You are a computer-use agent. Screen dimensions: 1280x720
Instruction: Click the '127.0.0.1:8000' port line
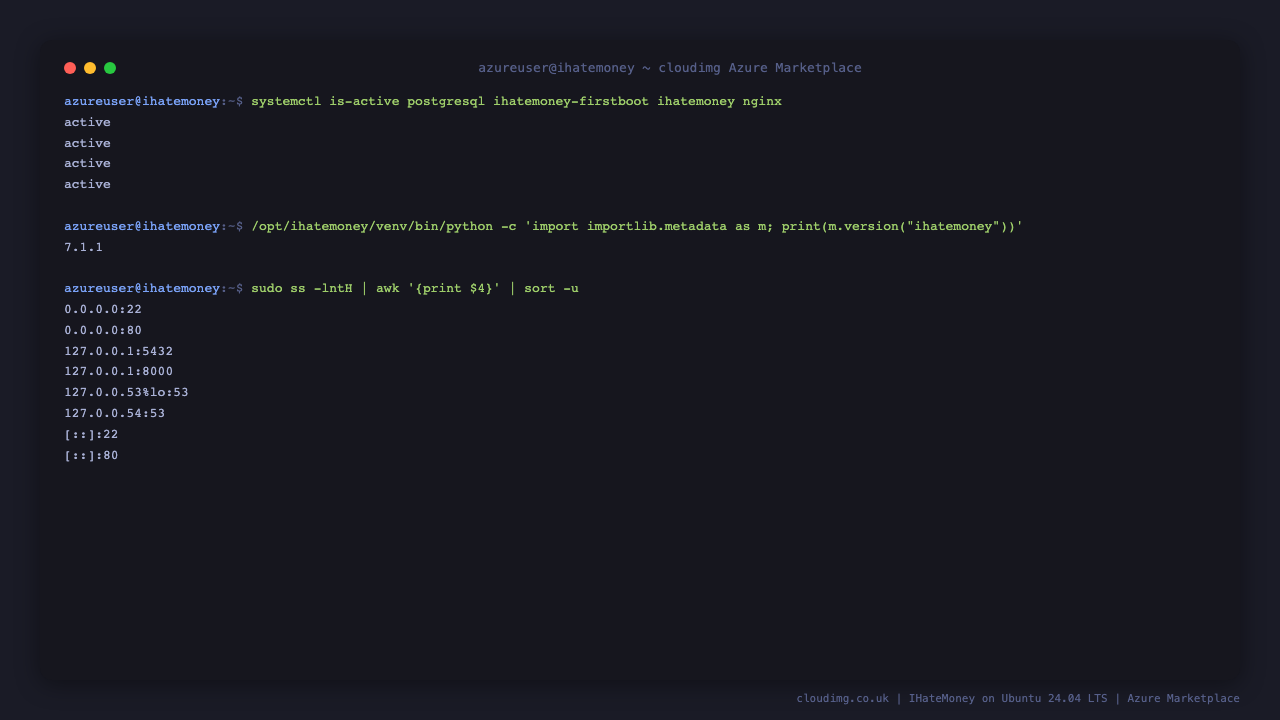[x=119, y=371]
